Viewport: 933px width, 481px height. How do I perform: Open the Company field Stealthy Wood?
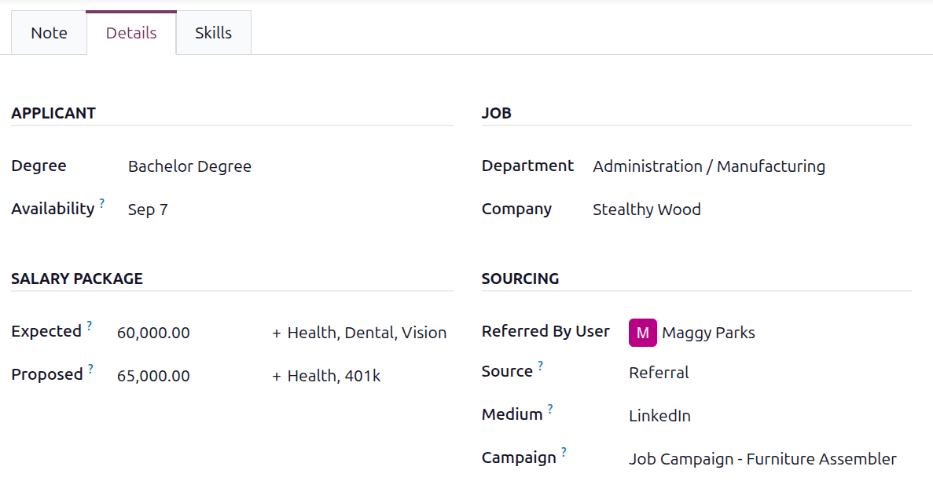pyautogui.click(x=752, y=209)
